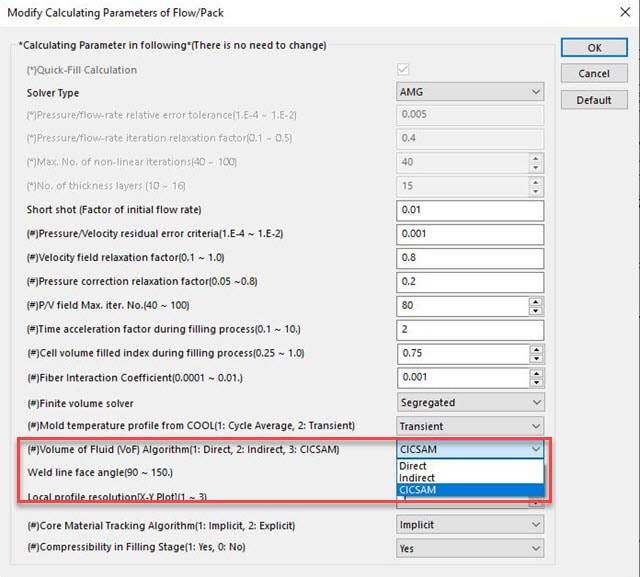
Task: Click Pressure correction relaxation factor field
Action: tap(470, 282)
